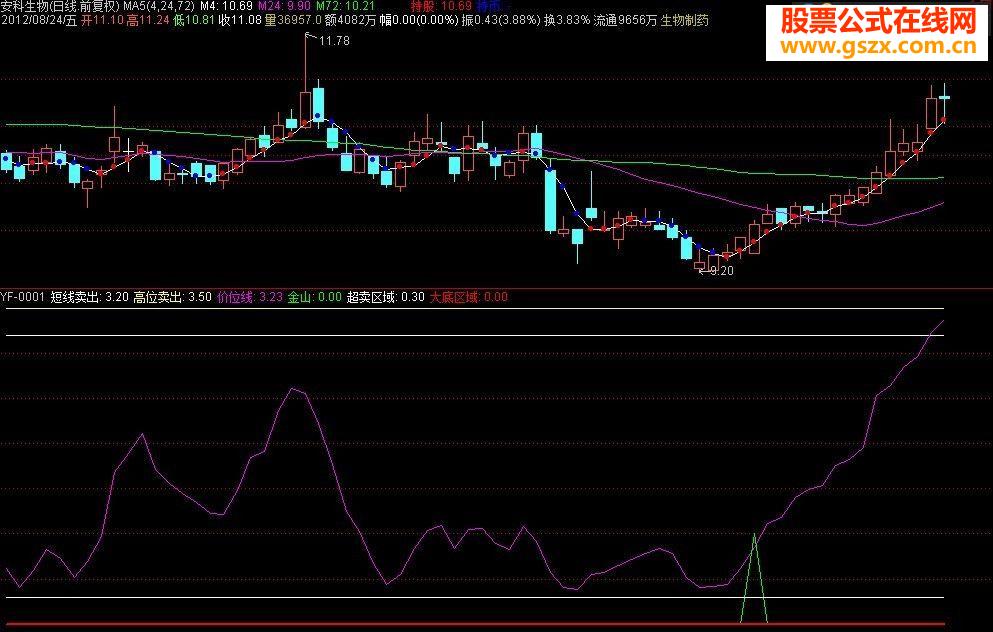The image size is (993, 632).
Task: Click the 超卖区域: 0.30 label
Action: click(386, 297)
